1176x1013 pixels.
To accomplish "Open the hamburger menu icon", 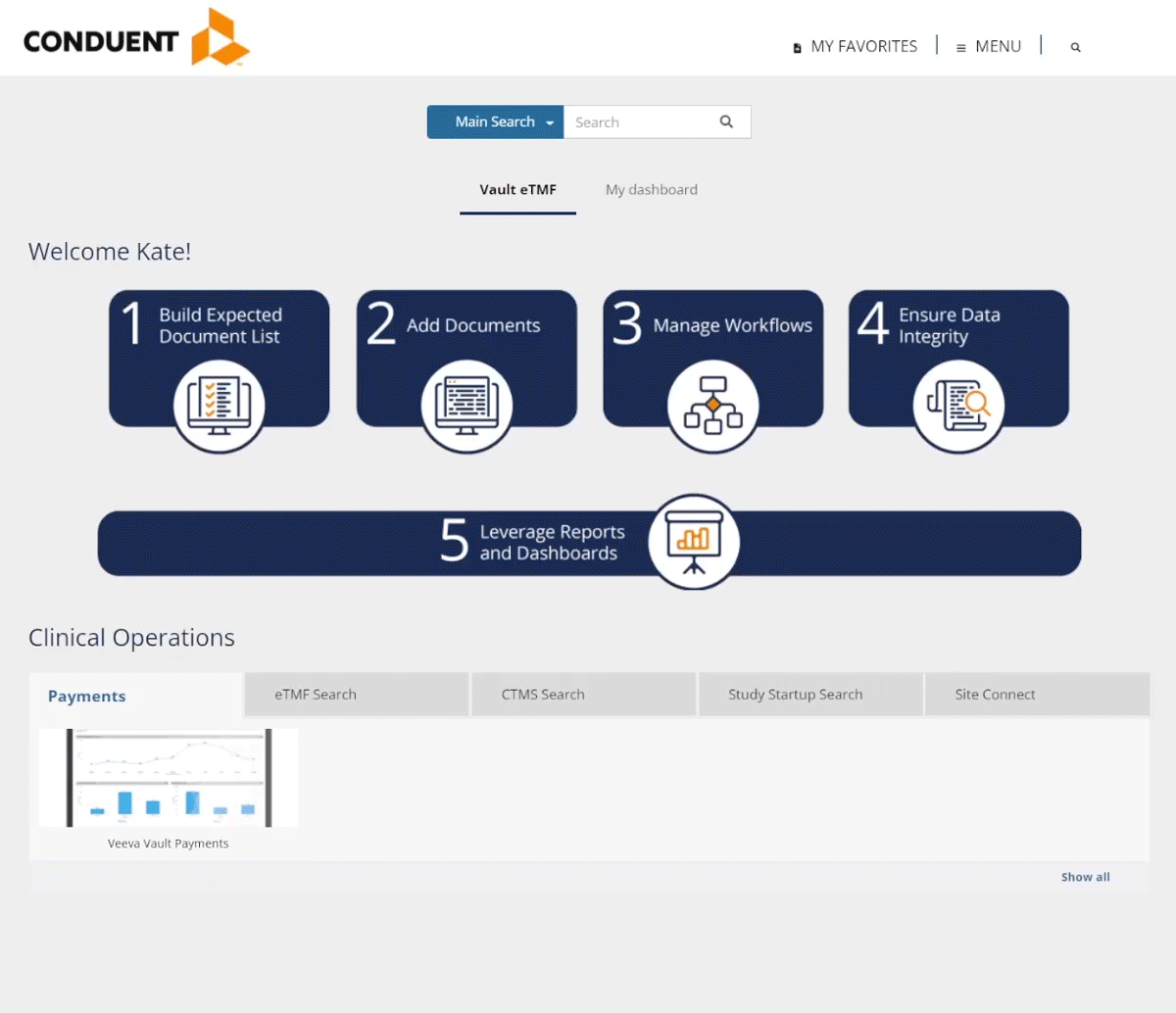I will pos(961,48).
